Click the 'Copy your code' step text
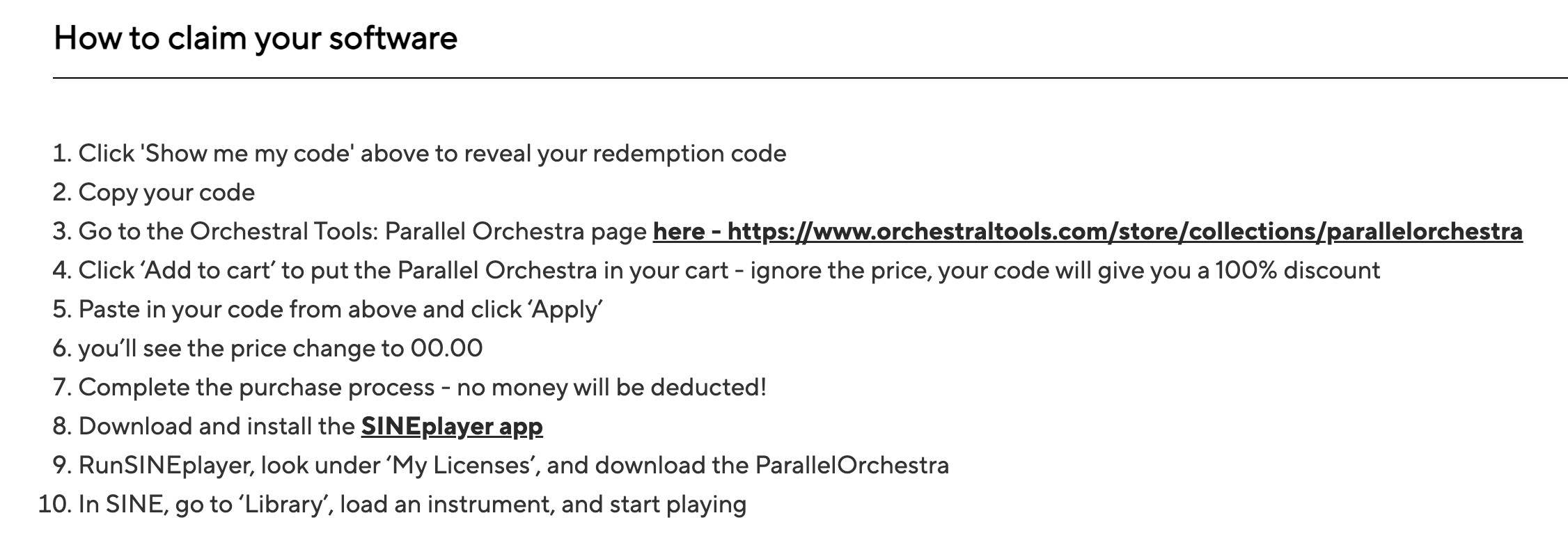The height and width of the screenshot is (543, 1568). [x=166, y=193]
